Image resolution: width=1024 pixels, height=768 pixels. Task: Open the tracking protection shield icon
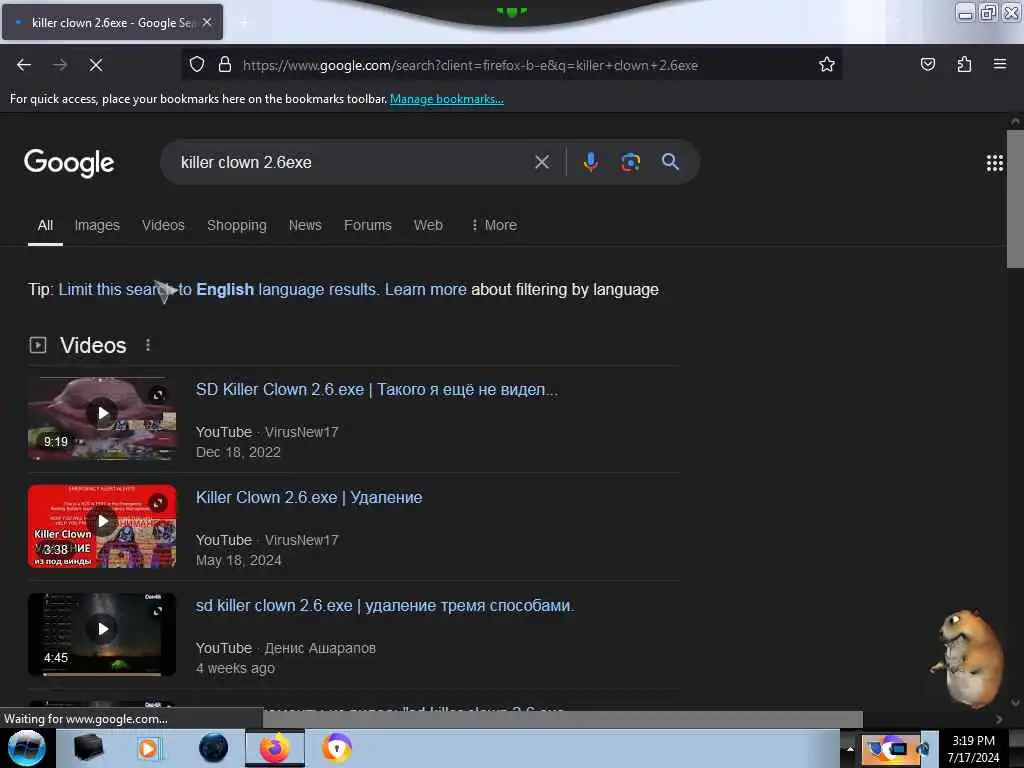pyautogui.click(x=197, y=64)
